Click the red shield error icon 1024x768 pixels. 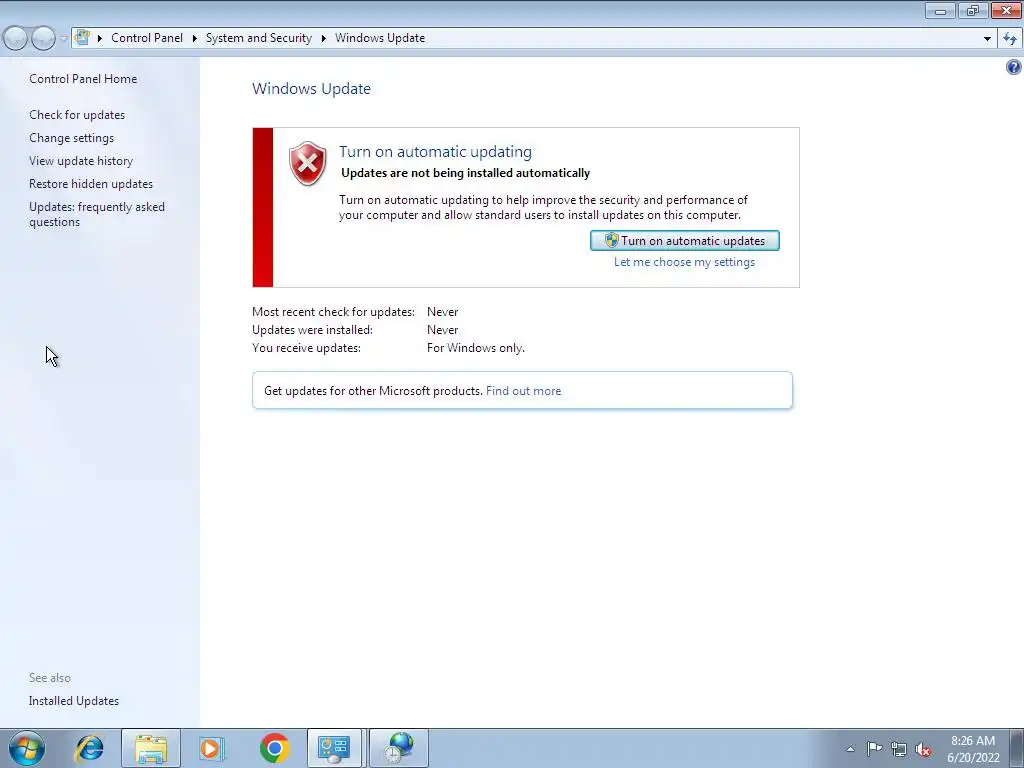point(308,163)
